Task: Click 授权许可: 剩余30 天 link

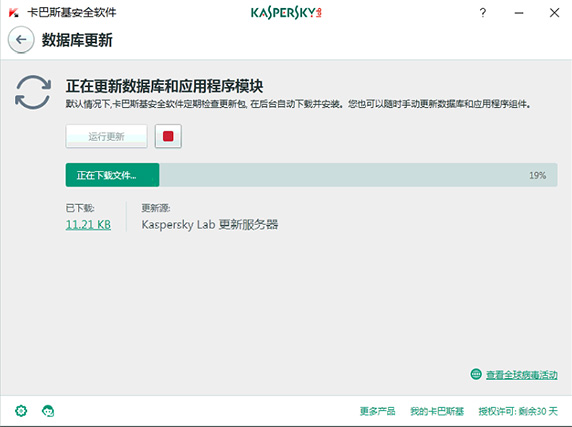Action: click(518, 411)
